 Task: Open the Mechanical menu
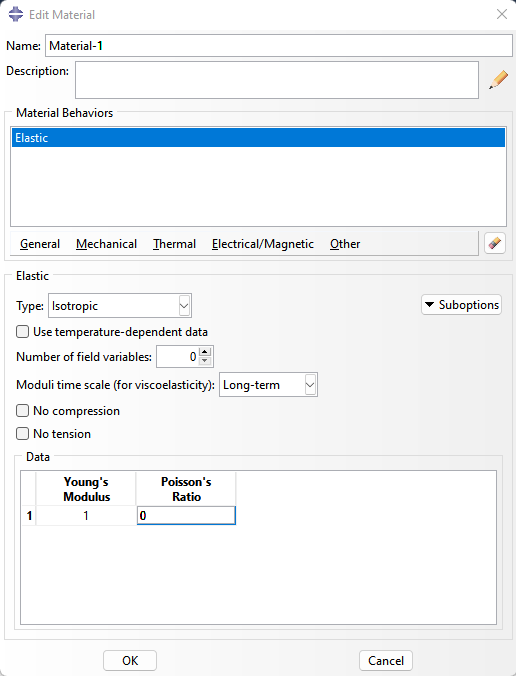pyautogui.click(x=106, y=244)
